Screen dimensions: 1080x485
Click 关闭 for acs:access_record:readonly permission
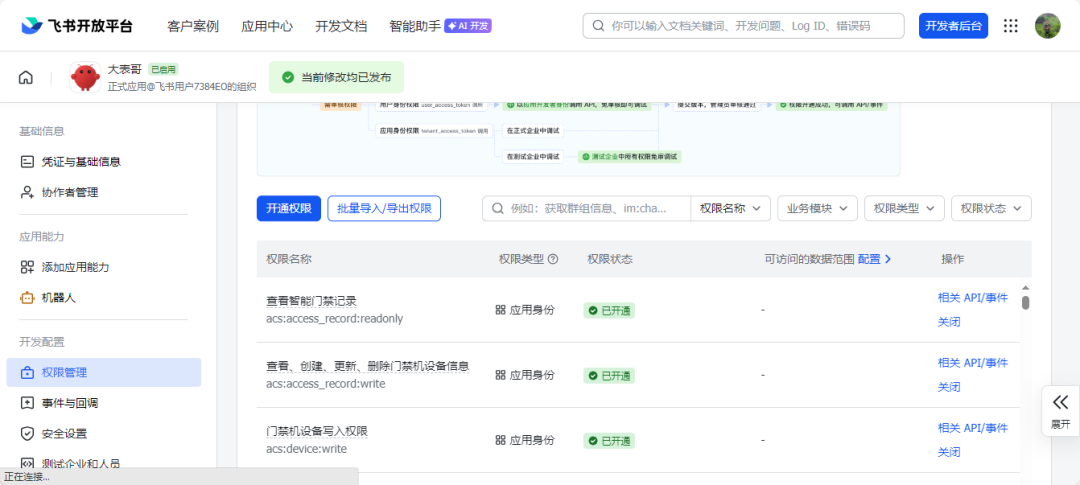(x=949, y=322)
